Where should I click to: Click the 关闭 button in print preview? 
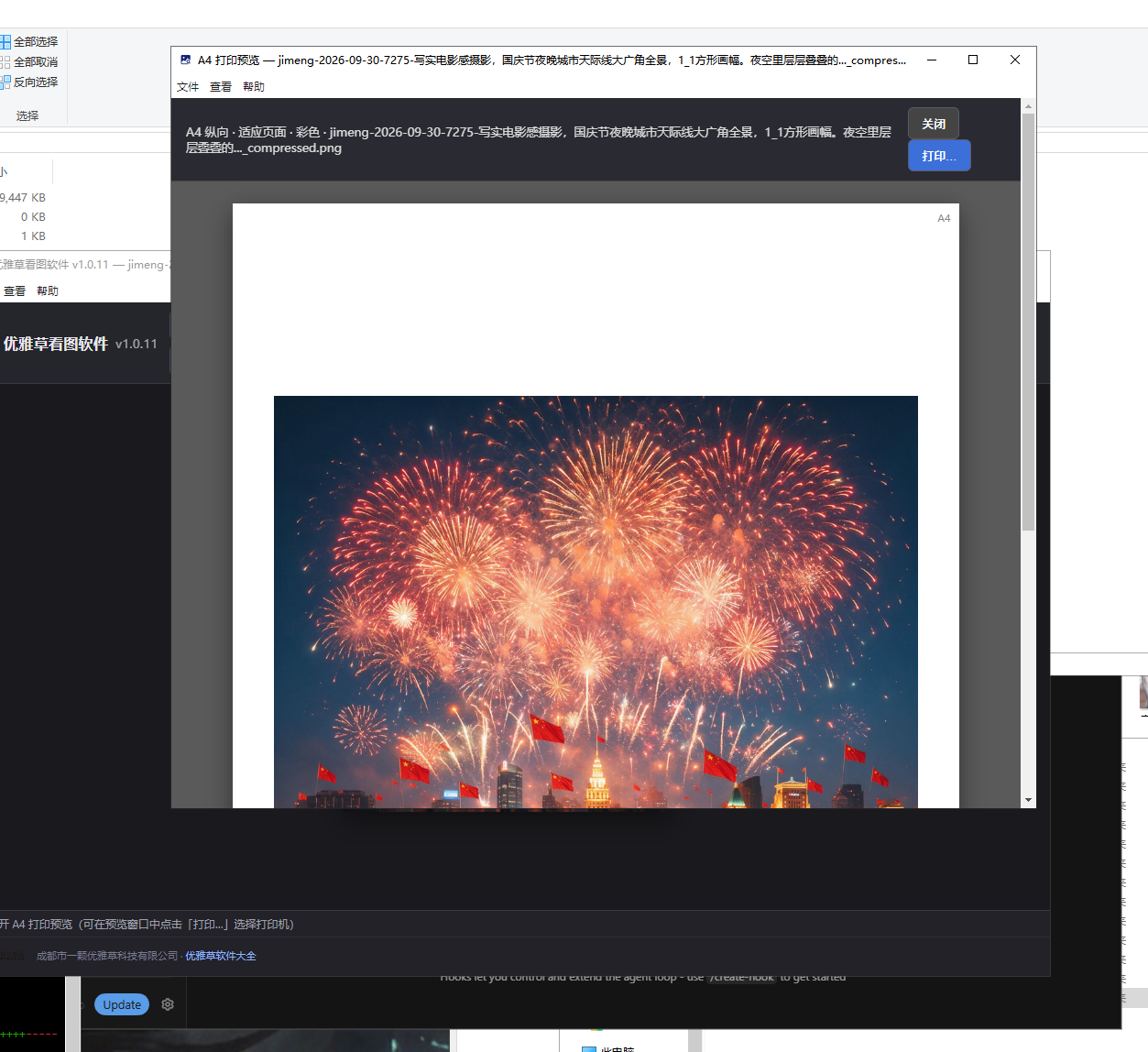(x=934, y=124)
